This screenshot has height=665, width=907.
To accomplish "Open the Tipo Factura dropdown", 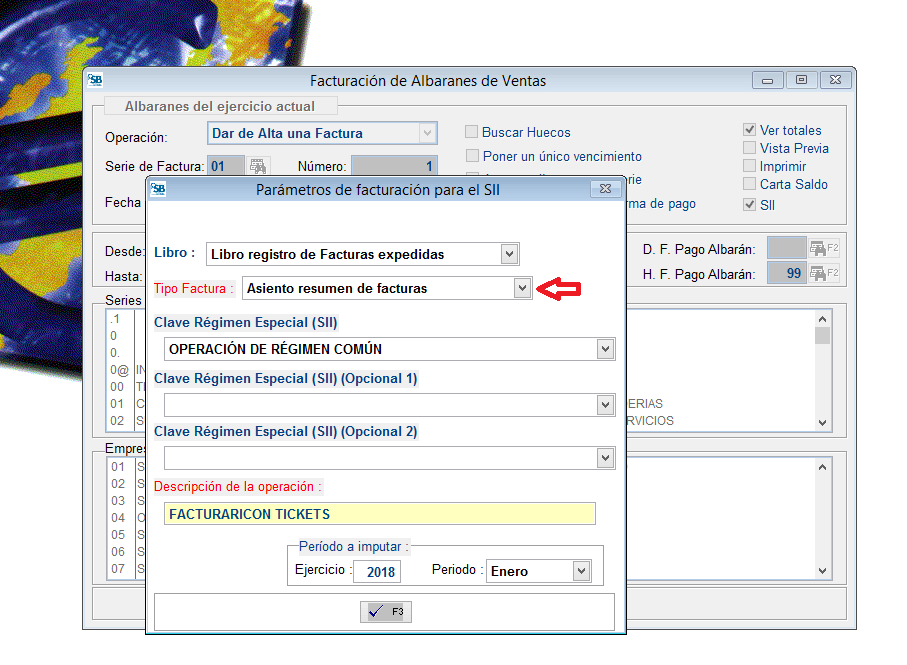I will pyautogui.click(x=524, y=287).
